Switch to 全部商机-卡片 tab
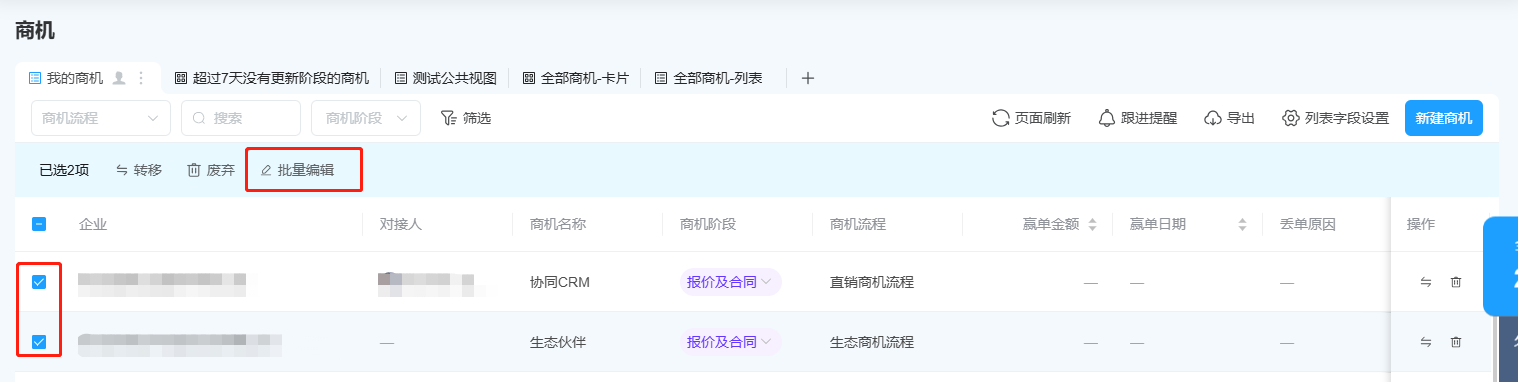The height and width of the screenshot is (382, 1518). pyautogui.click(x=575, y=78)
